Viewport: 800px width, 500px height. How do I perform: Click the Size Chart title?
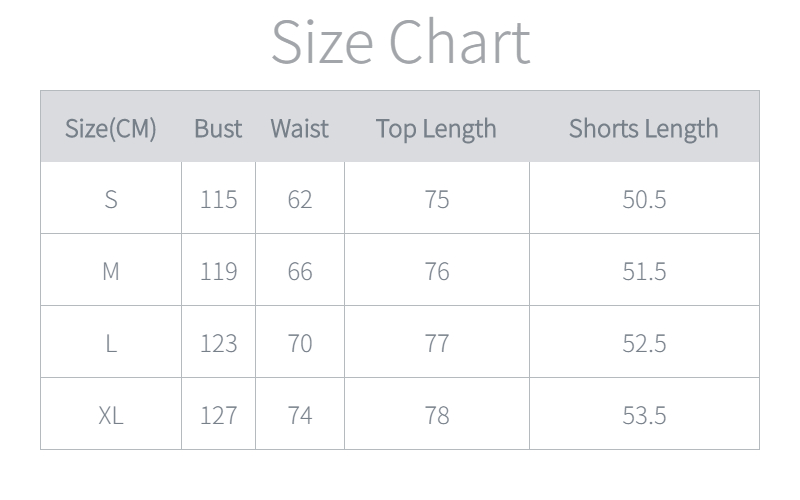400,42
